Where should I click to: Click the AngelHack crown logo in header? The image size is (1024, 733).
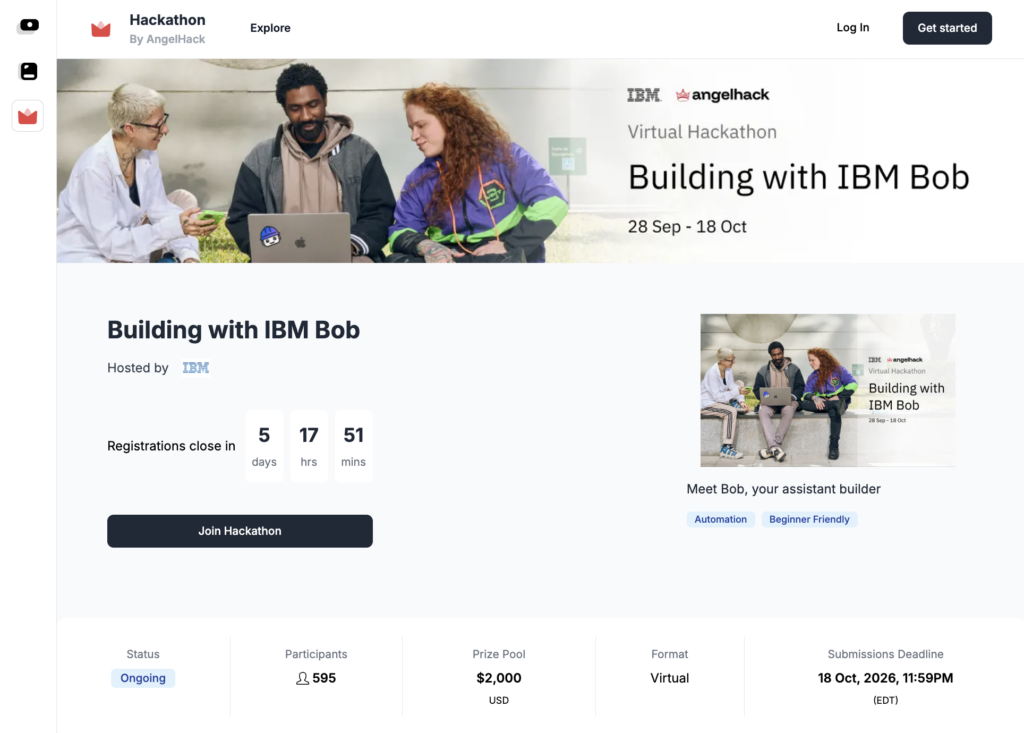[101, 29]
